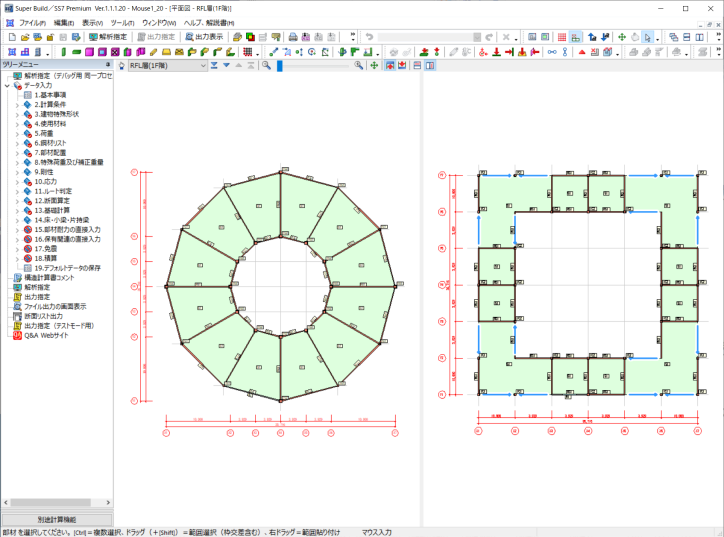Select Q&A Webサイト in the tree
724x537 pixels.
pos(46,336)
